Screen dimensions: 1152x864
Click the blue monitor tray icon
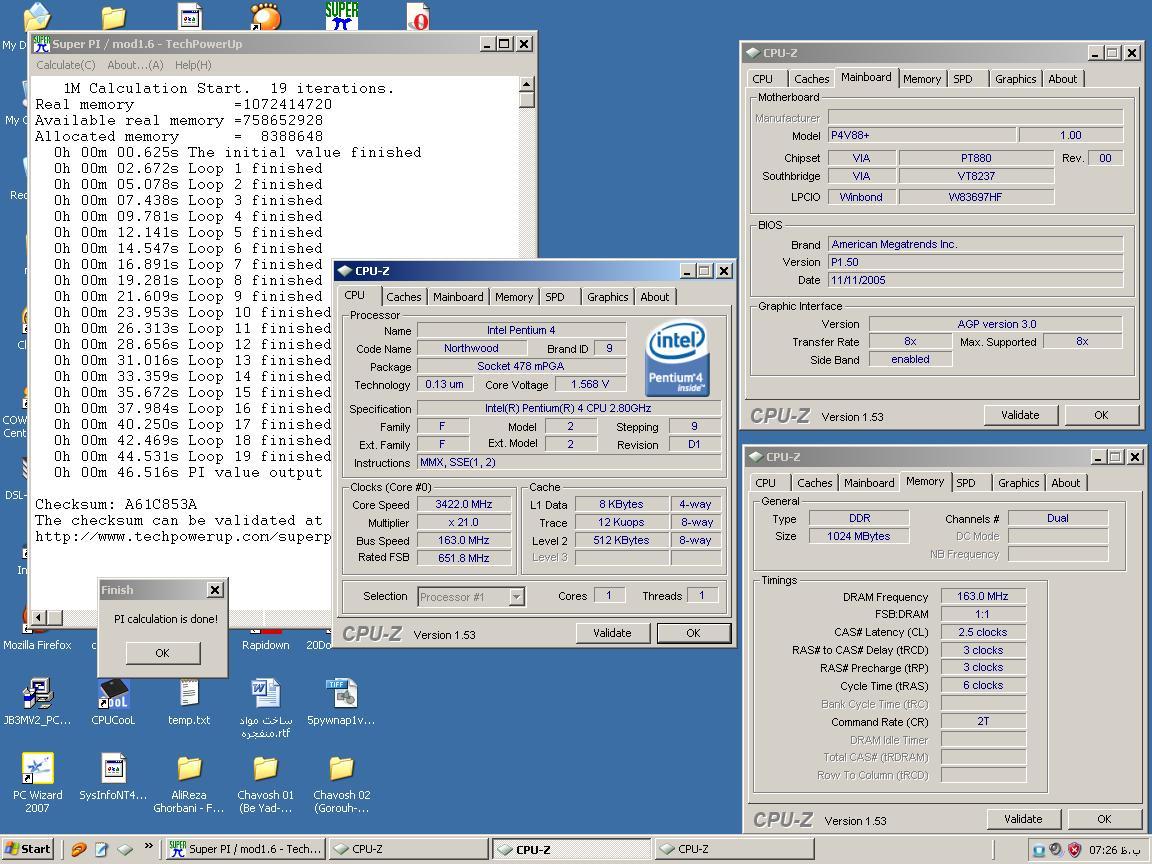(1039, 850)
